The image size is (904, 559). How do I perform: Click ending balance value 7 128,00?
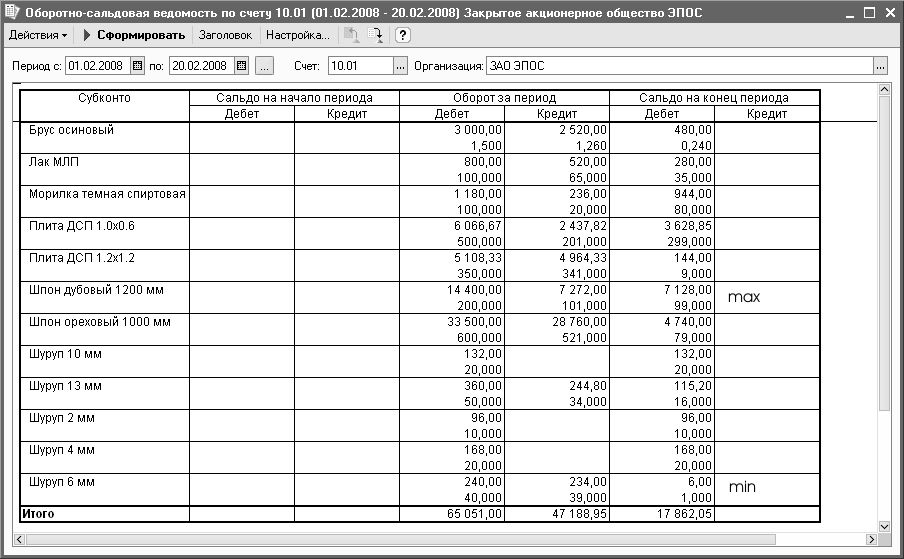(688, 290)
